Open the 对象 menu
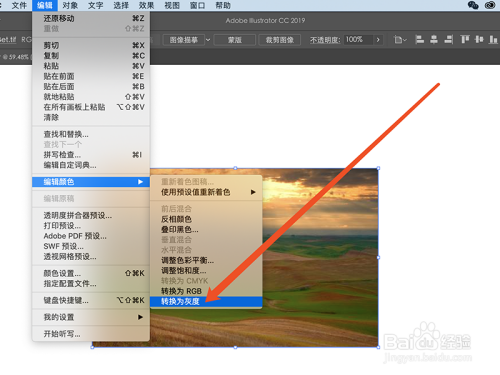Image resolution: width=500 pixels, height=375 pixels. tap(70, 5)
